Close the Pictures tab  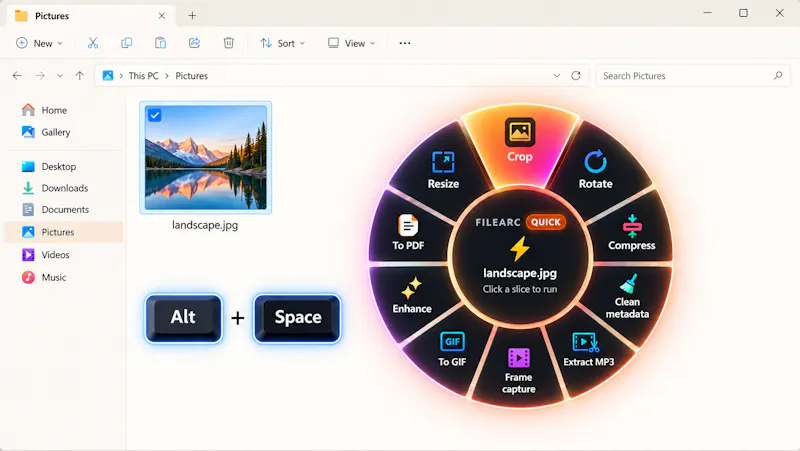click(162, 16)
